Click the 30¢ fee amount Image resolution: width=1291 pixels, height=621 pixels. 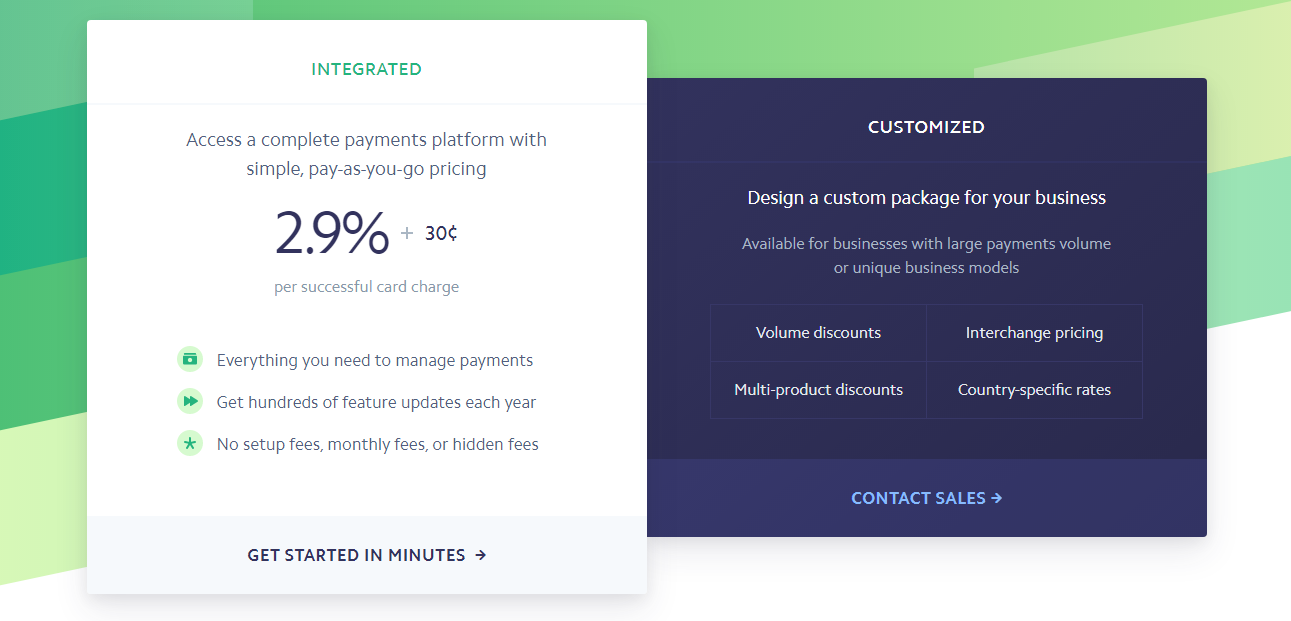click(441, 234)
